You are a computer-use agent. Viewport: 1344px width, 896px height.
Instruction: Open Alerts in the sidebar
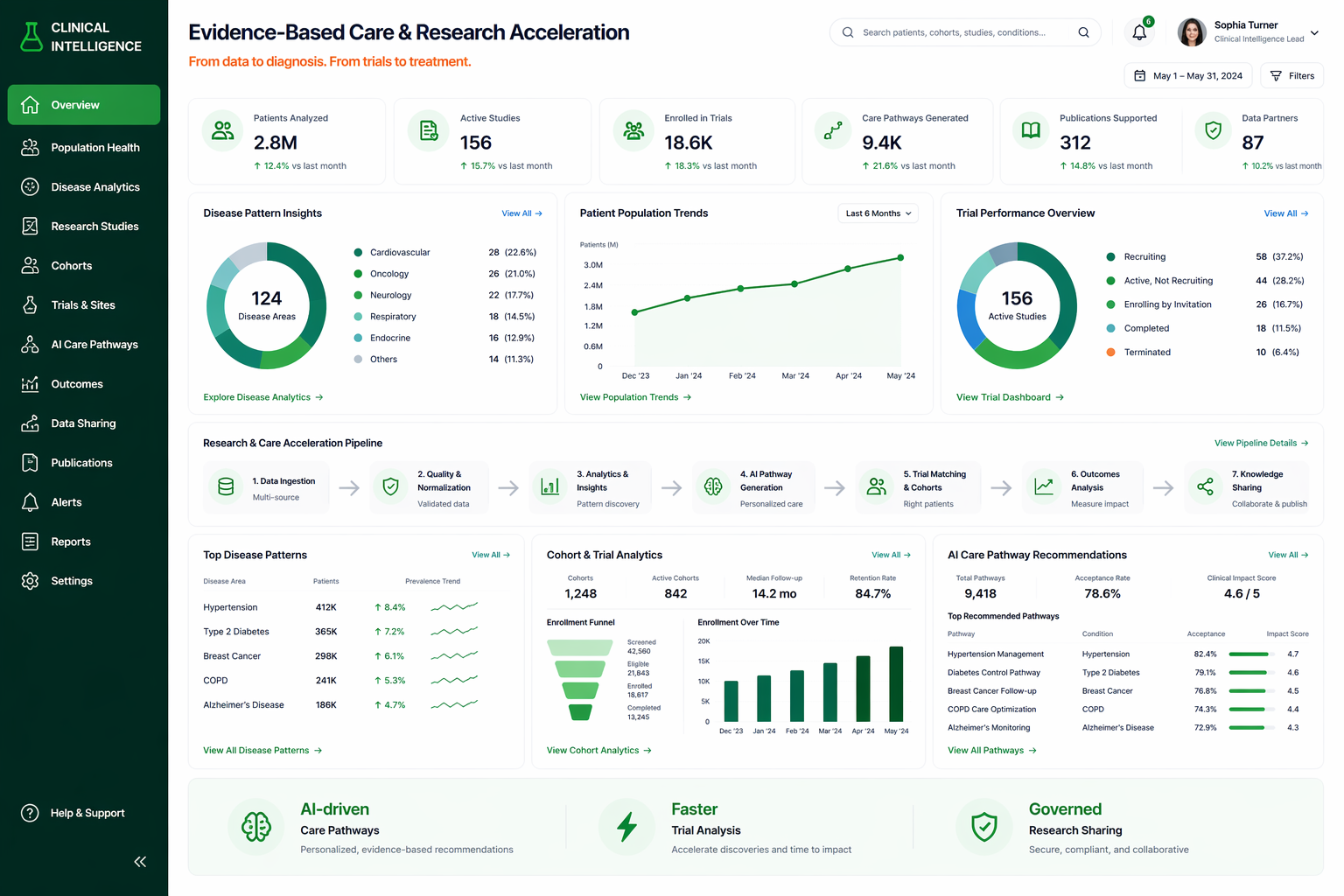point(84,502)
